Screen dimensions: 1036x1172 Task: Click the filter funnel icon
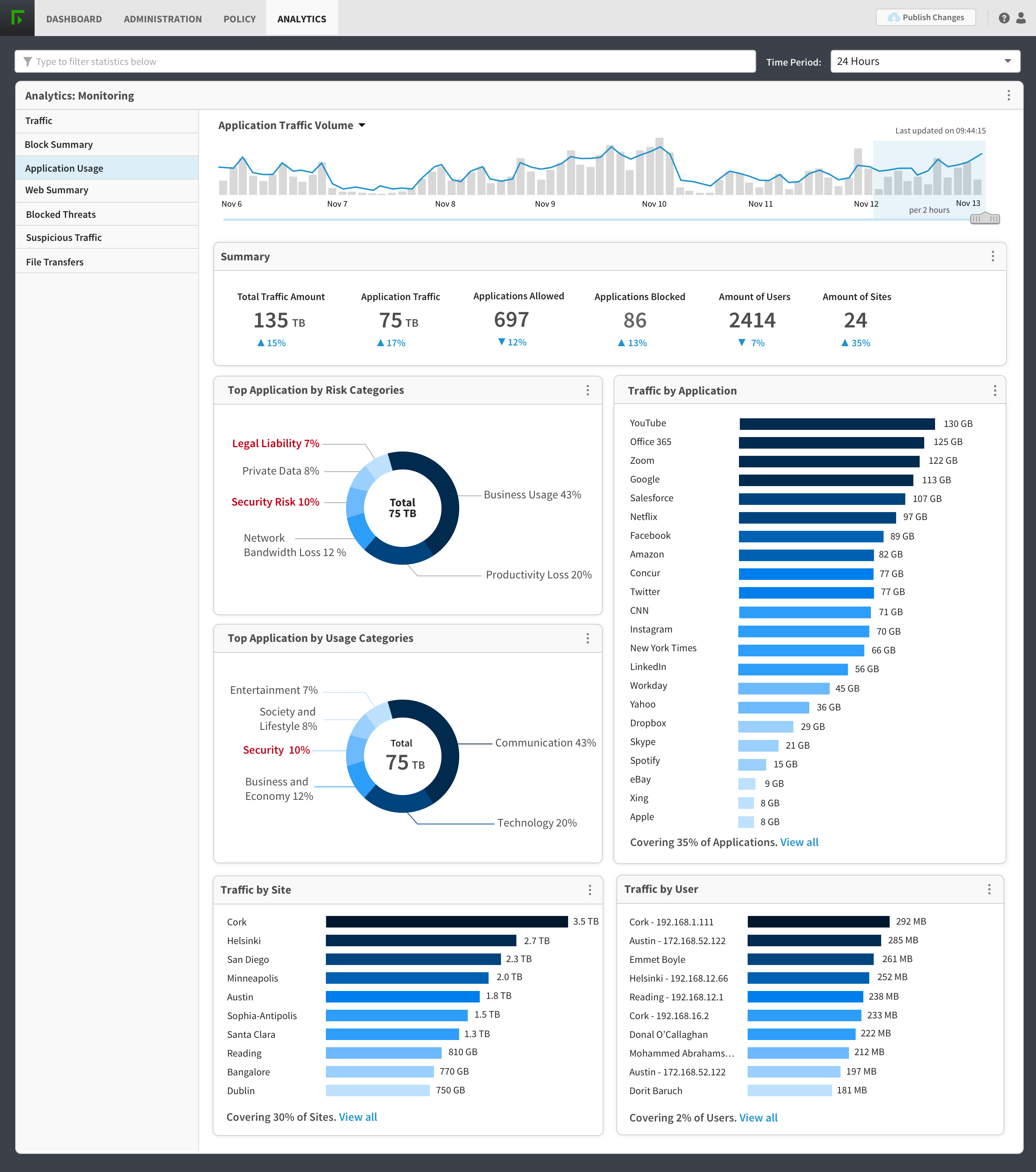pyautogui.click(x=27, y=61)
